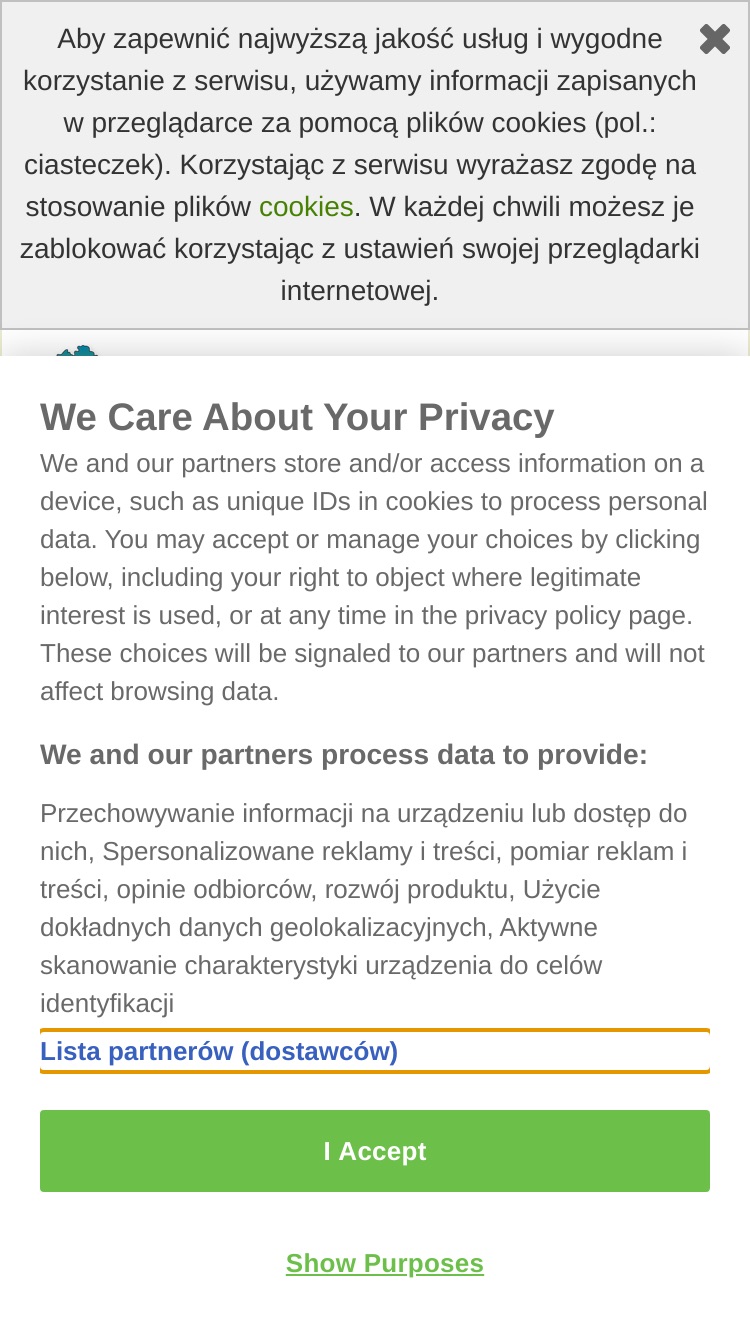Click the privacy description paragraph in English
The image size is (750, 1334).
click(375, 577)
